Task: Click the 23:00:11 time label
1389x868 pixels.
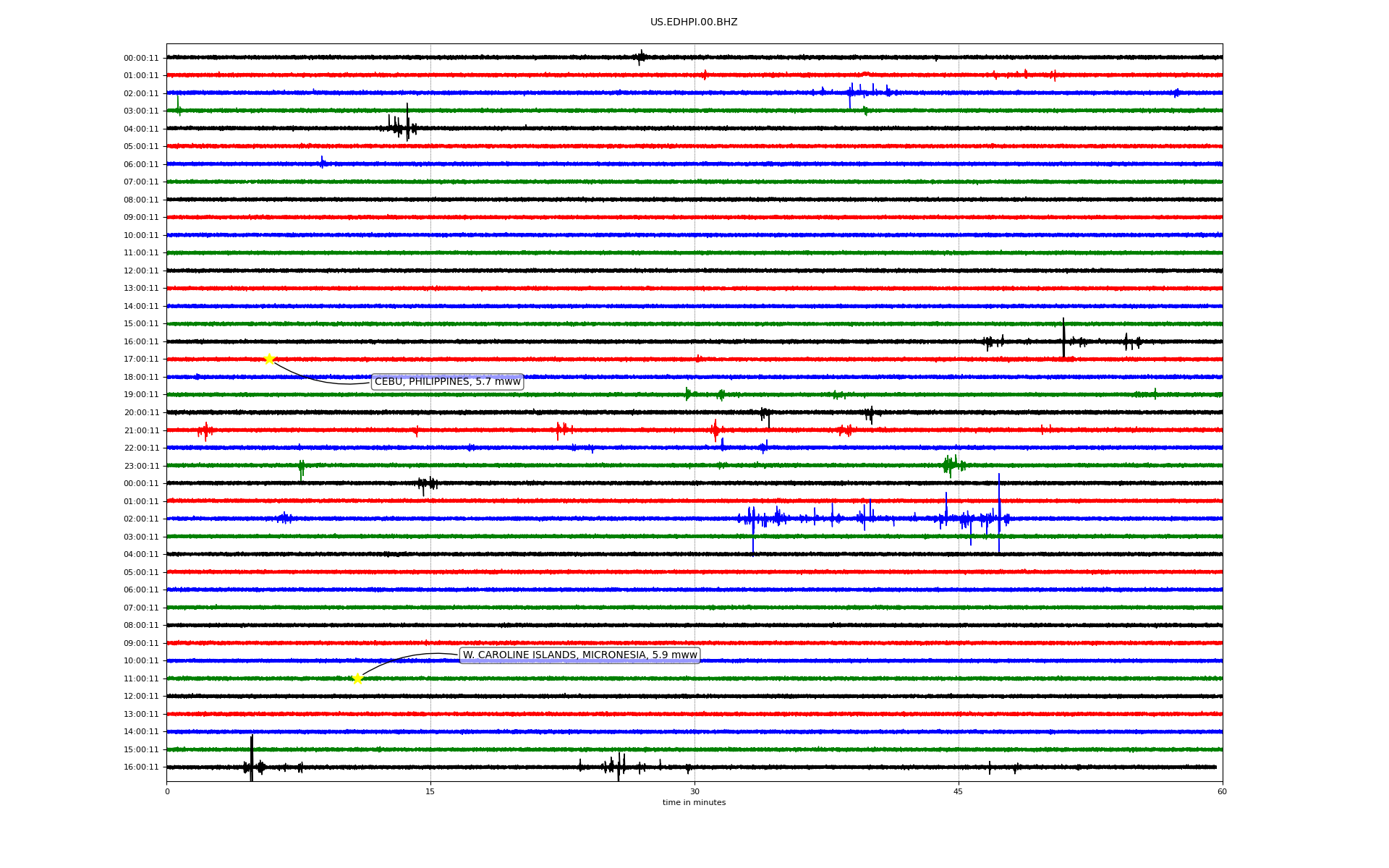Action: coord(141,467)
